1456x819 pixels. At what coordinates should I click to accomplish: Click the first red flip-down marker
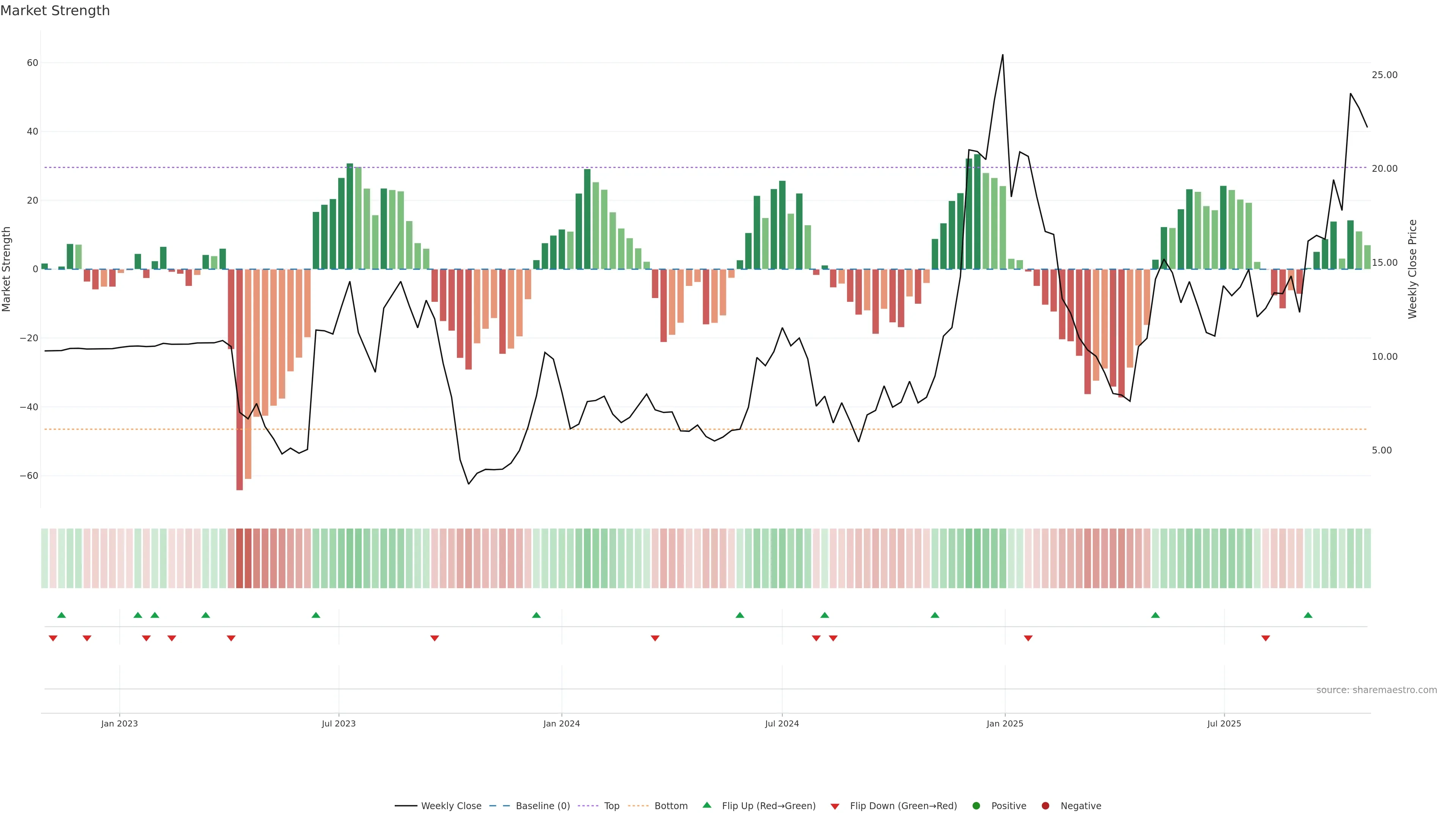[x=53, y=638]
